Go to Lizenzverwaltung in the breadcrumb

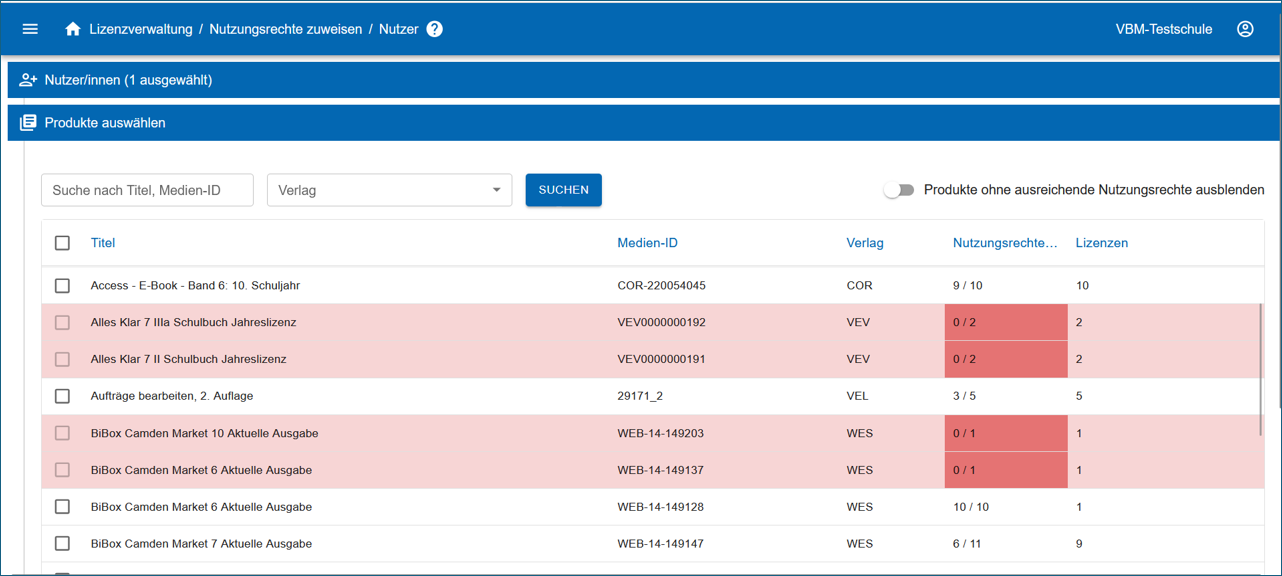(x=140, y=29)
